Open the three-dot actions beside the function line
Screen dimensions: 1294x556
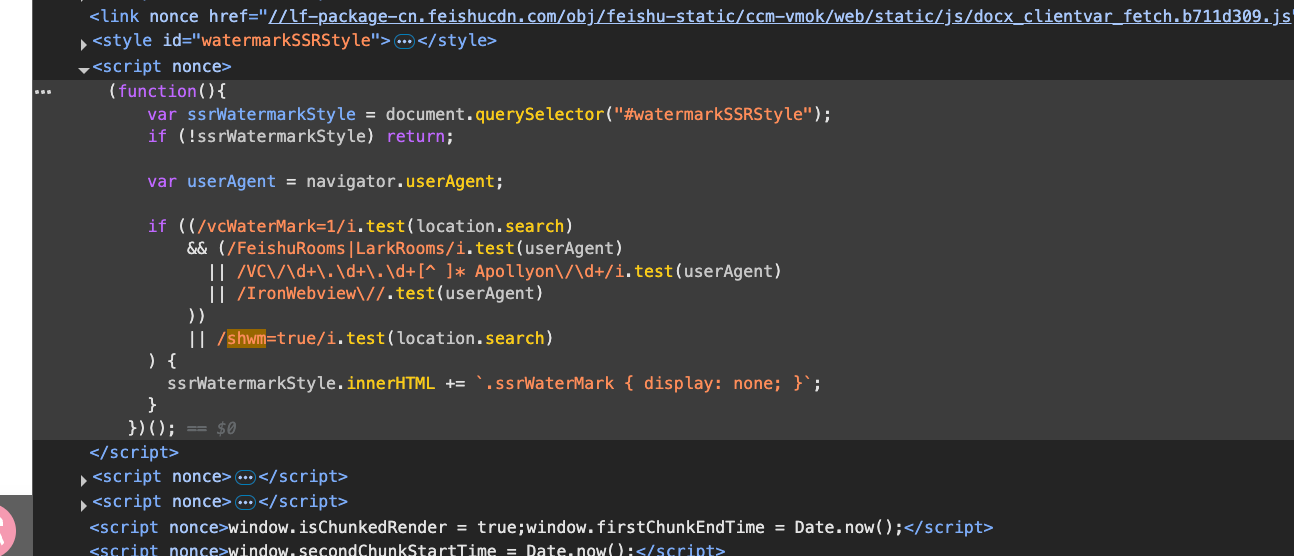(x=43, y=91)
